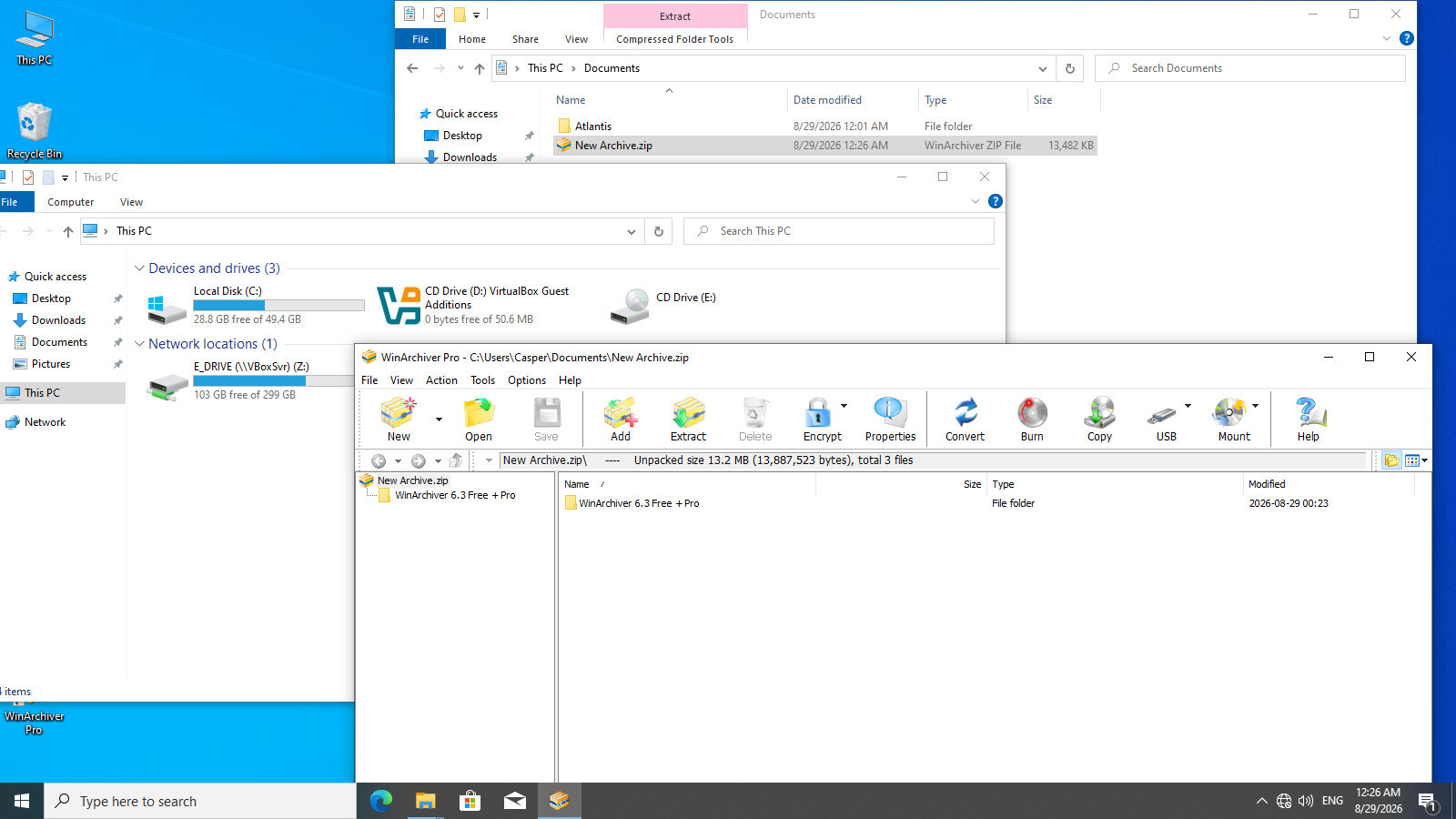Expand the ribbon in This PC window
The width and height of the screenshot is (1456, 819).
click(x=975, y=201)
